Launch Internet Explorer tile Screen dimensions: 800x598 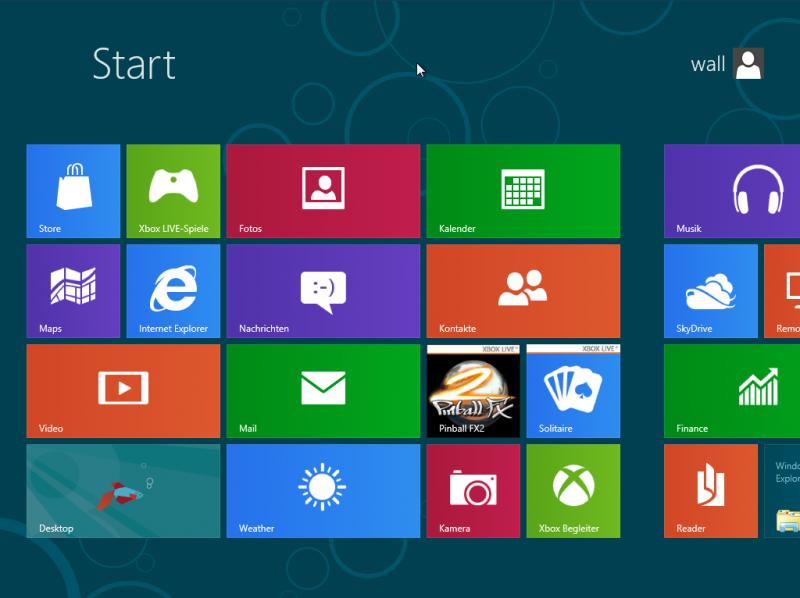(x=173, y=291)
